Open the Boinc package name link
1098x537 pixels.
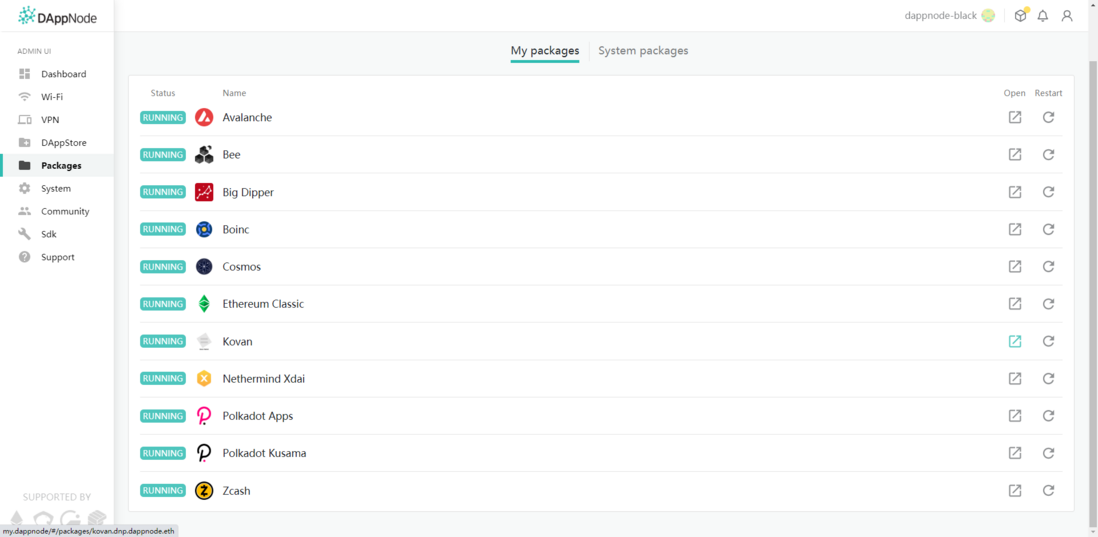(x=236, y=229)
